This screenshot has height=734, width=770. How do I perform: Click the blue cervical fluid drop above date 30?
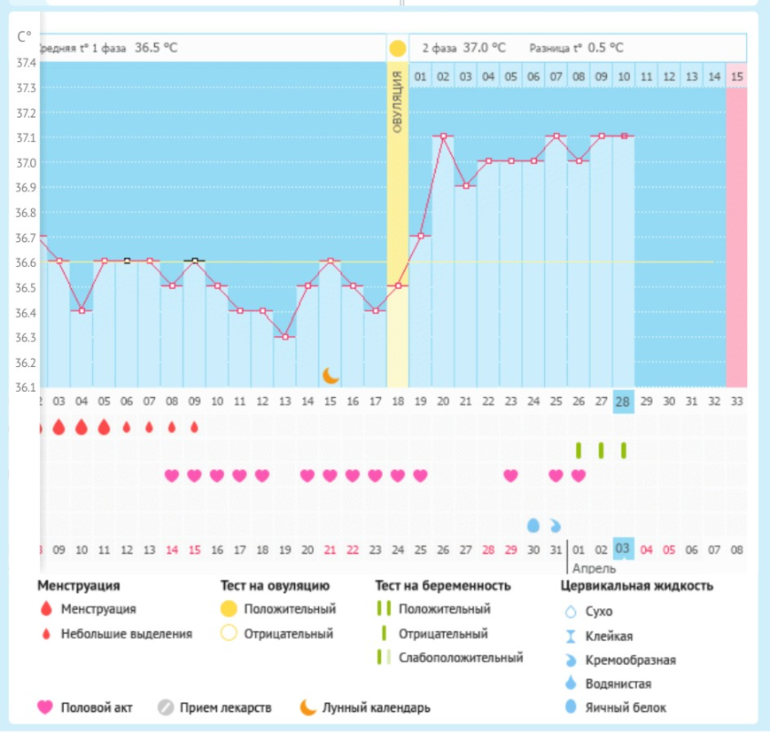point(533,525)
